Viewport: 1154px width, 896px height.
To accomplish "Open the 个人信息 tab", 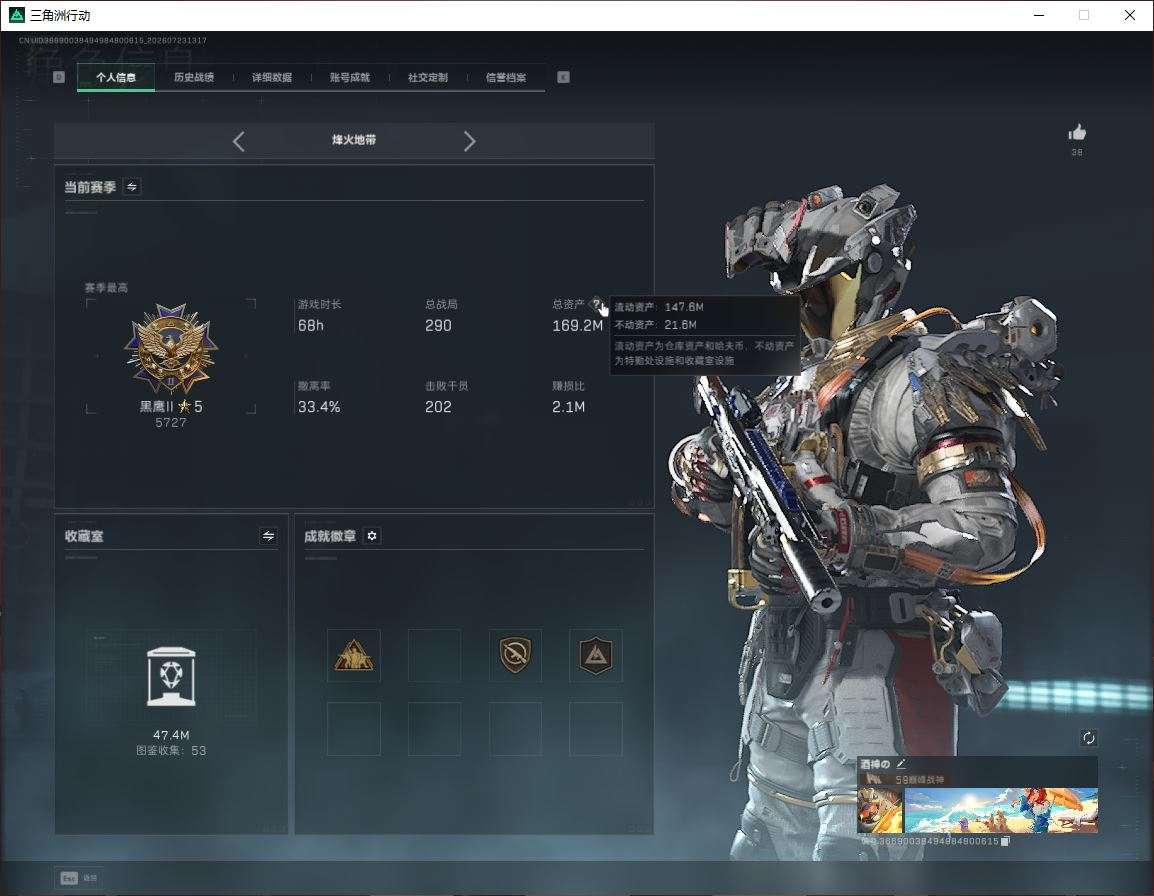I will [116, 77].
